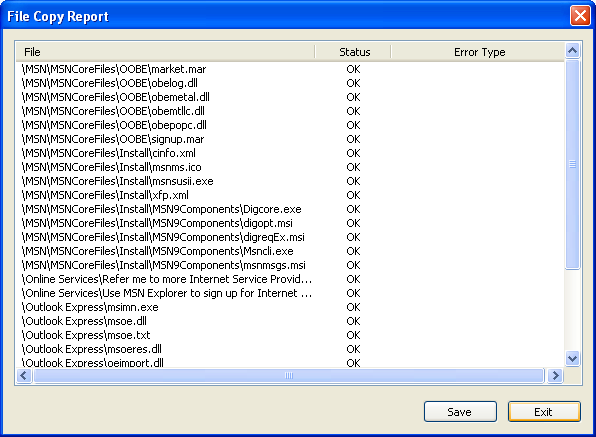Click the vertical scrollbar track below thumb

tap(572, 310)
